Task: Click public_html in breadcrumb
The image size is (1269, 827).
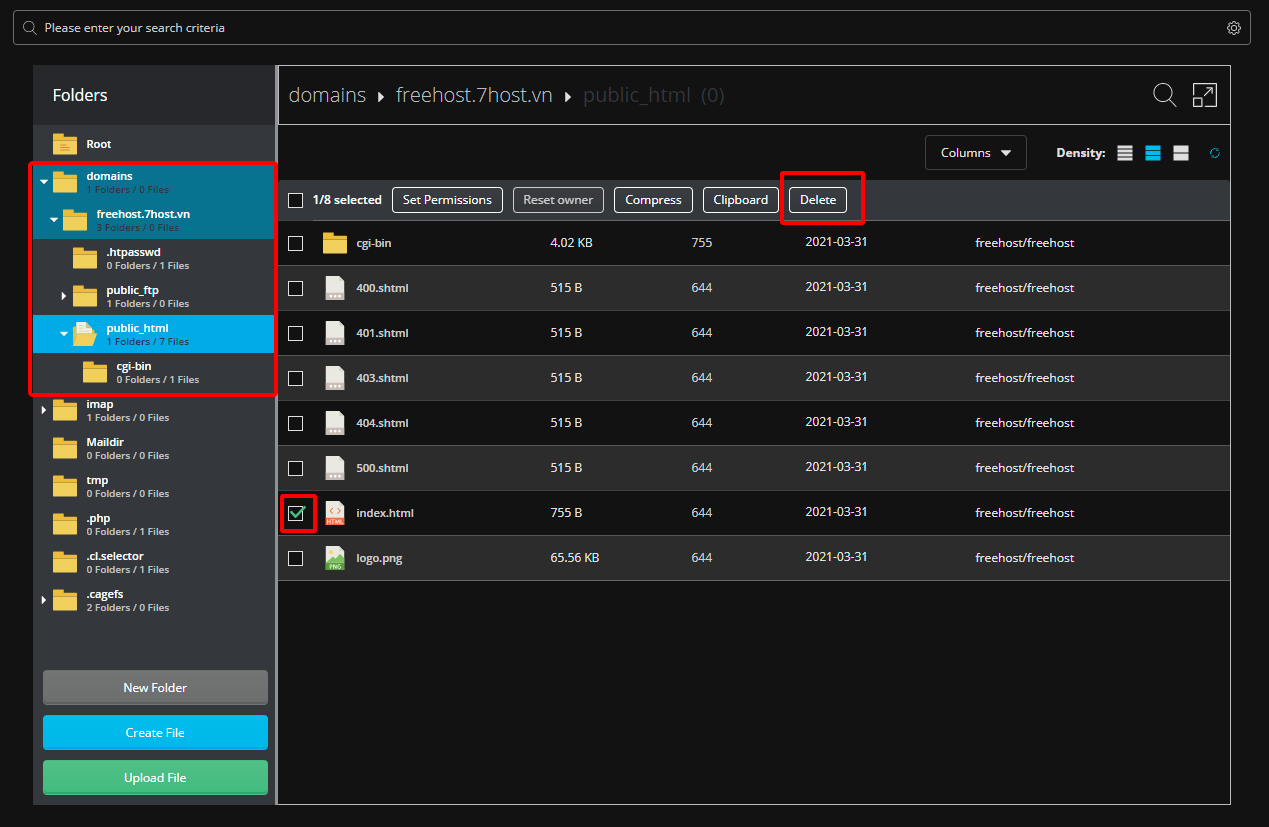Action: click(x=637, y=95)
